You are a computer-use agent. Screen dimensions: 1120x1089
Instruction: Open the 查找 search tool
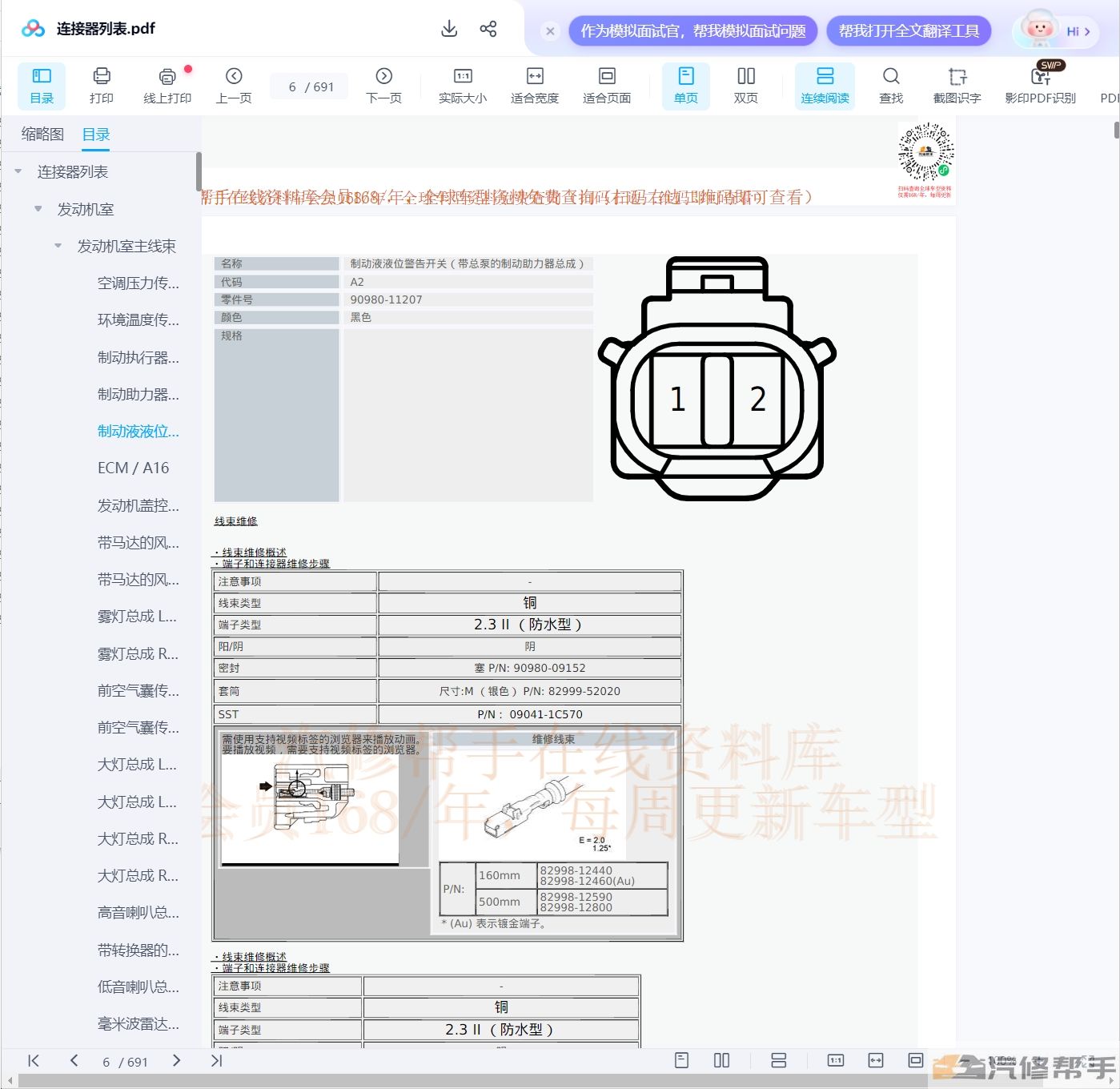pyautogui.click(x=891, y=86)
